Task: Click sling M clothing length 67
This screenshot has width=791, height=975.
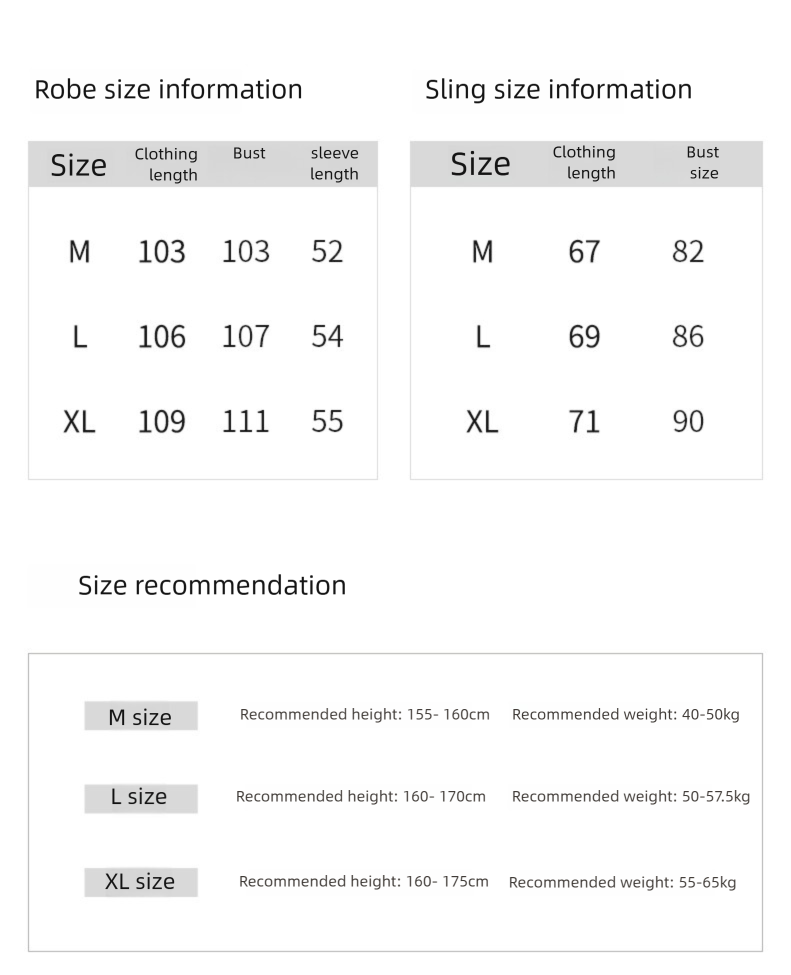Action: pyautogui.click(x=584, y=251)
